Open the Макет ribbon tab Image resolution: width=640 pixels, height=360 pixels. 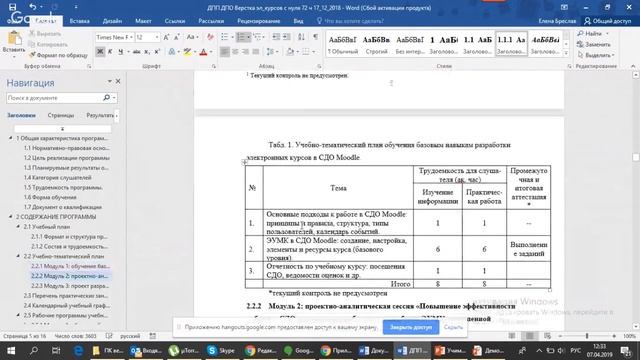coord(143,21)
